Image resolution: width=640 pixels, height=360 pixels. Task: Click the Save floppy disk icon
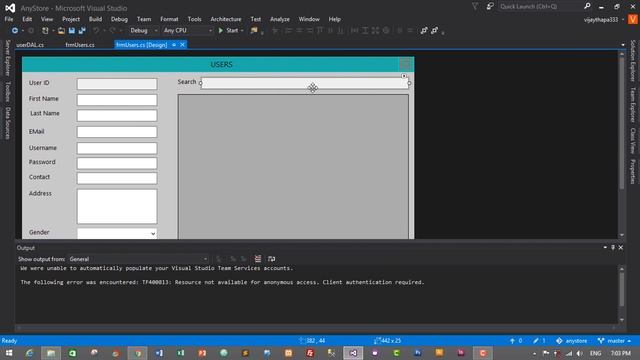coord(72,31)
